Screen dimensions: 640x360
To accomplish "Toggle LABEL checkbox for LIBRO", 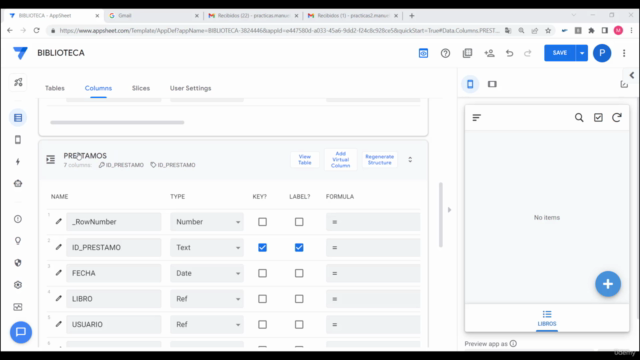I will pyautogui.click(x=299, y=299).
